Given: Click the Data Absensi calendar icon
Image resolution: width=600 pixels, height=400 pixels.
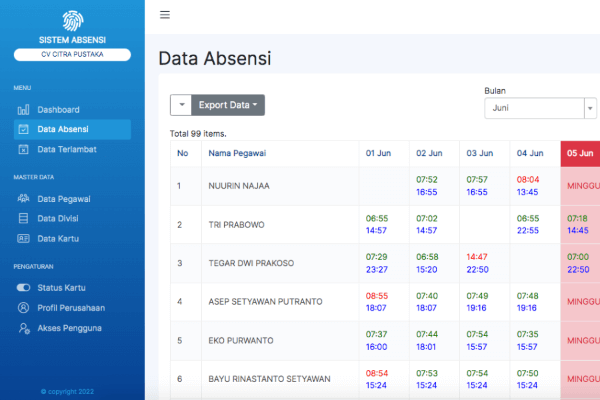Looking at the screenshot, I should (x=24, y=129).
